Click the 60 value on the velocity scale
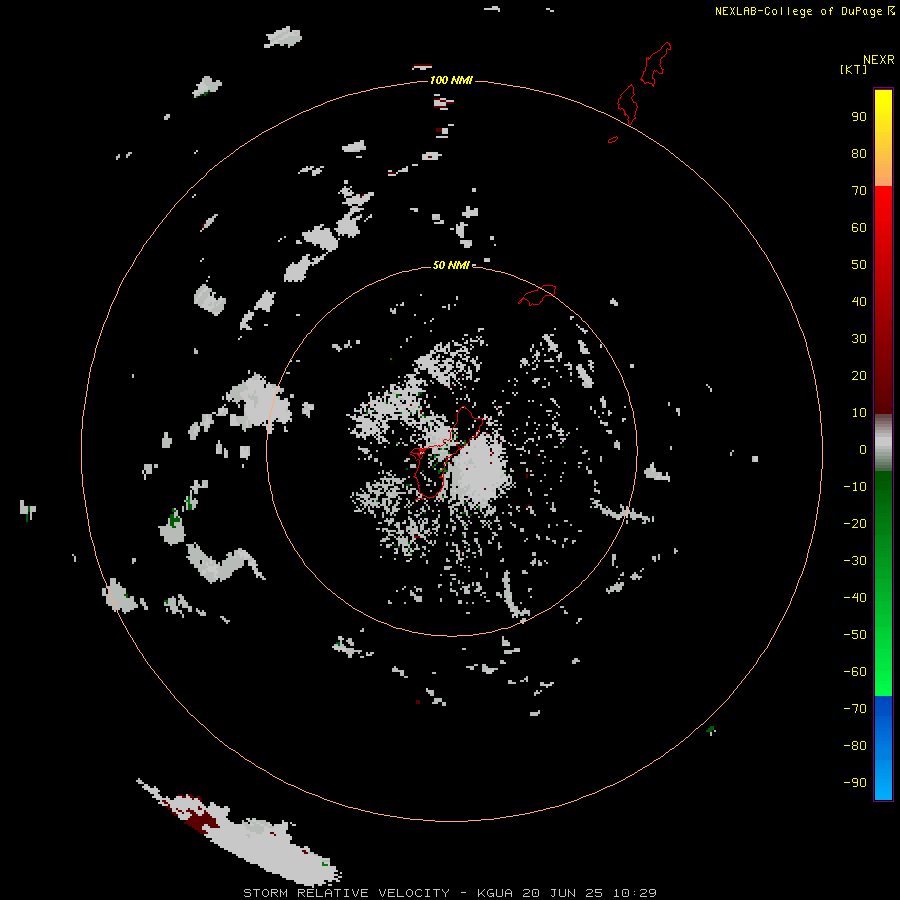The height and width of the screenshot is (900, 900). click(859, 228)
